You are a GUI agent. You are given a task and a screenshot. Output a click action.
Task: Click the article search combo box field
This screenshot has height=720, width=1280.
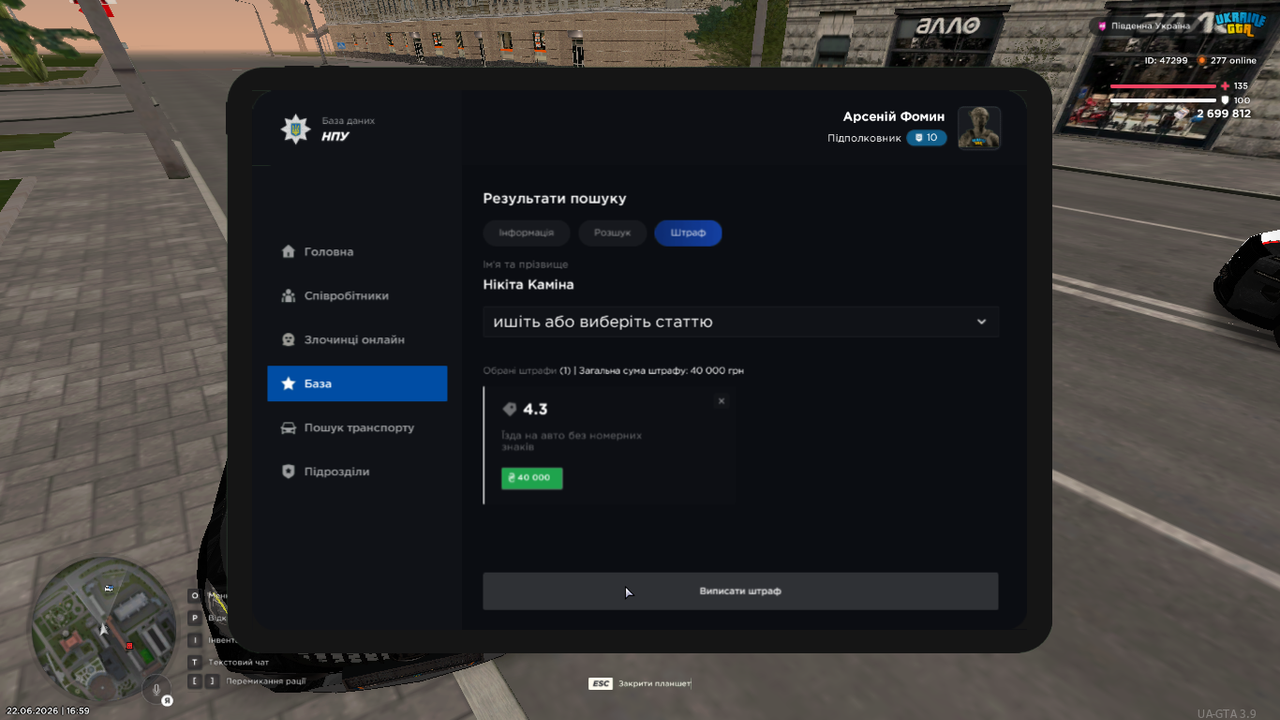pos(741,322)
